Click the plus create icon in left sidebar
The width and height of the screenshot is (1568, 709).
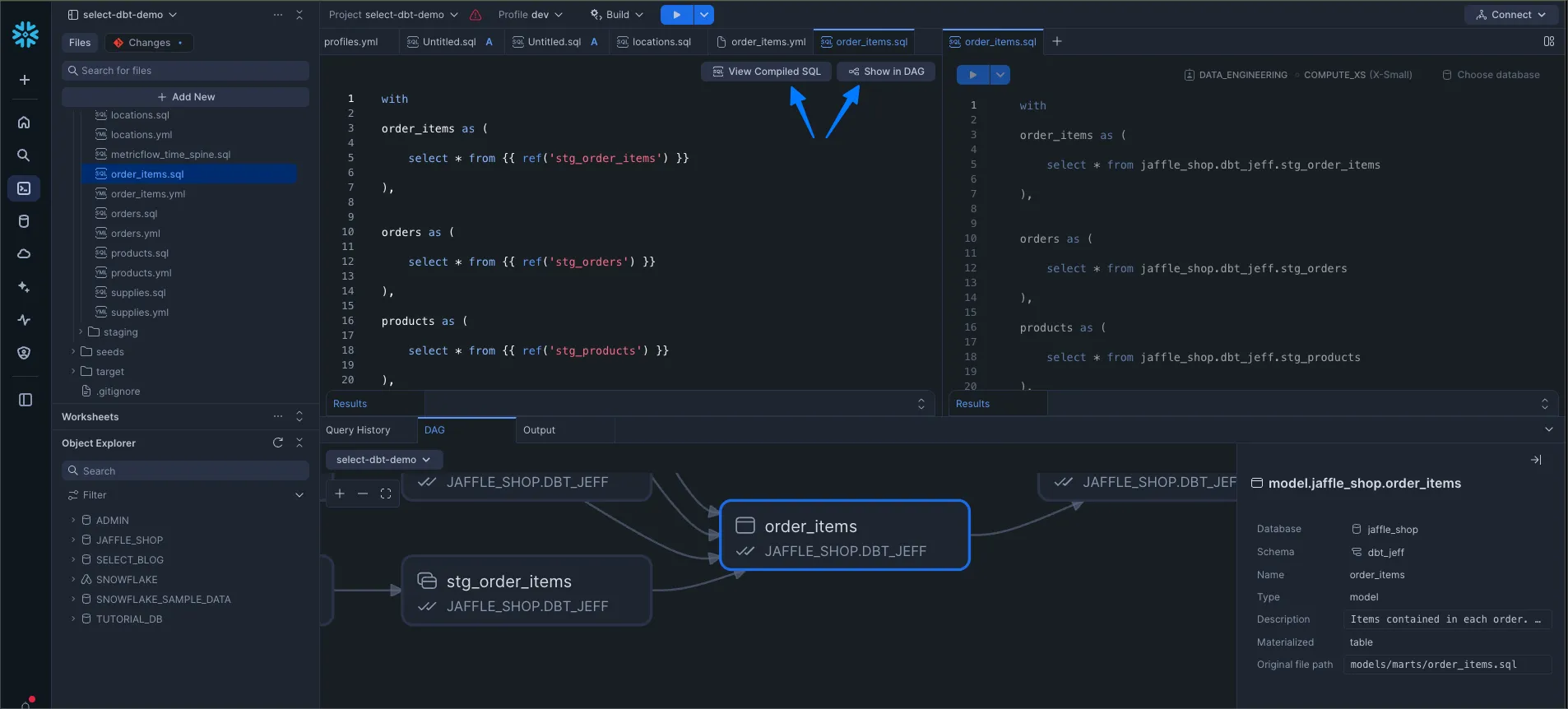tap(25, 80)
